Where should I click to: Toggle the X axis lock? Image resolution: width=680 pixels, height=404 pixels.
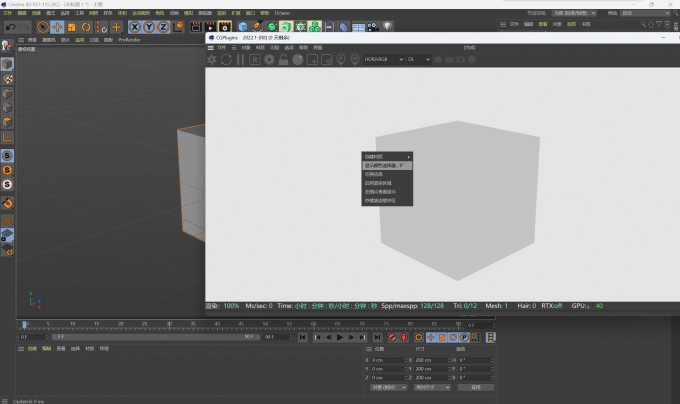click(135, 27)
